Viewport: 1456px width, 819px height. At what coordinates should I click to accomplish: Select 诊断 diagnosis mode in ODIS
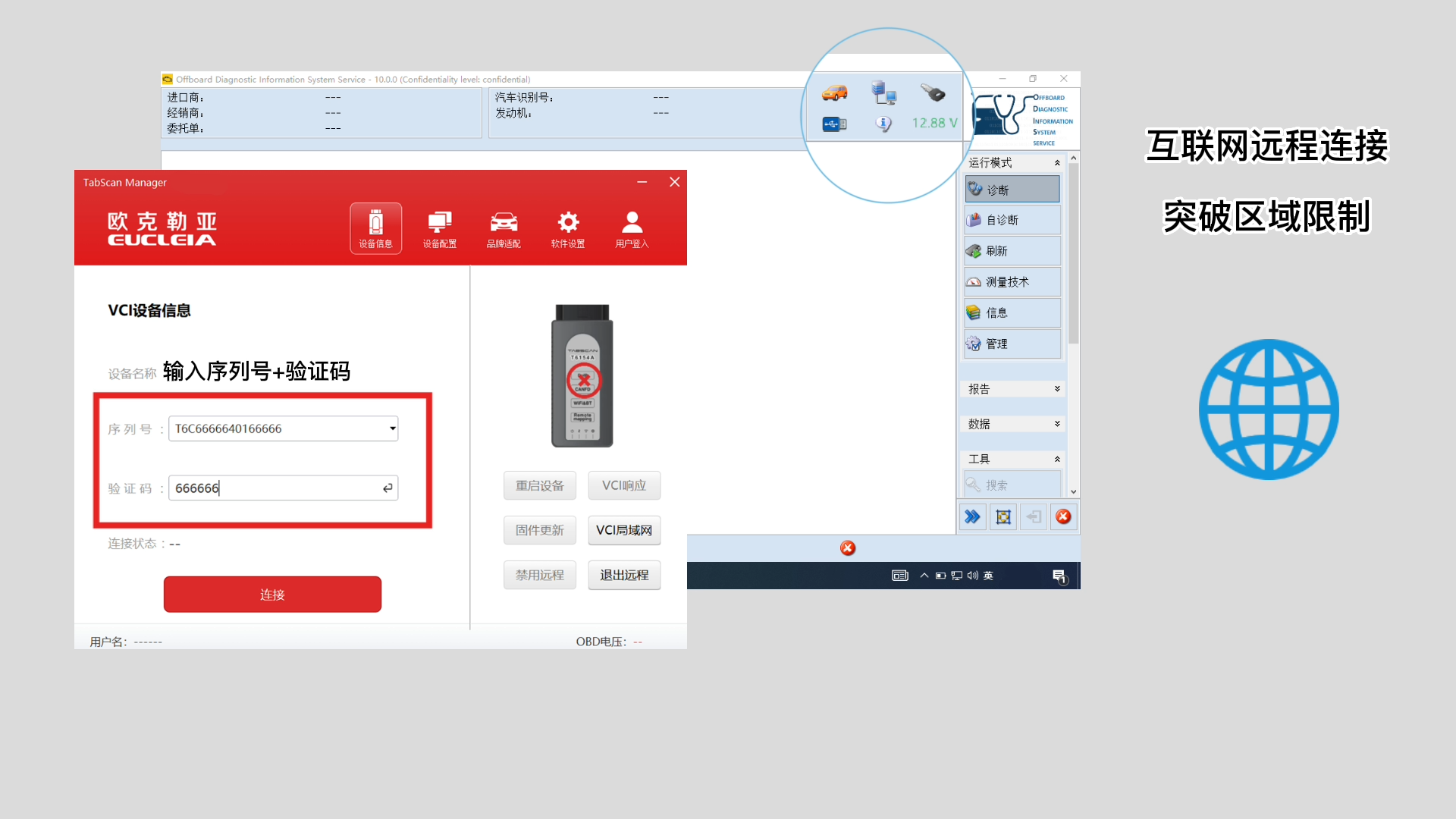[1012, 190]
